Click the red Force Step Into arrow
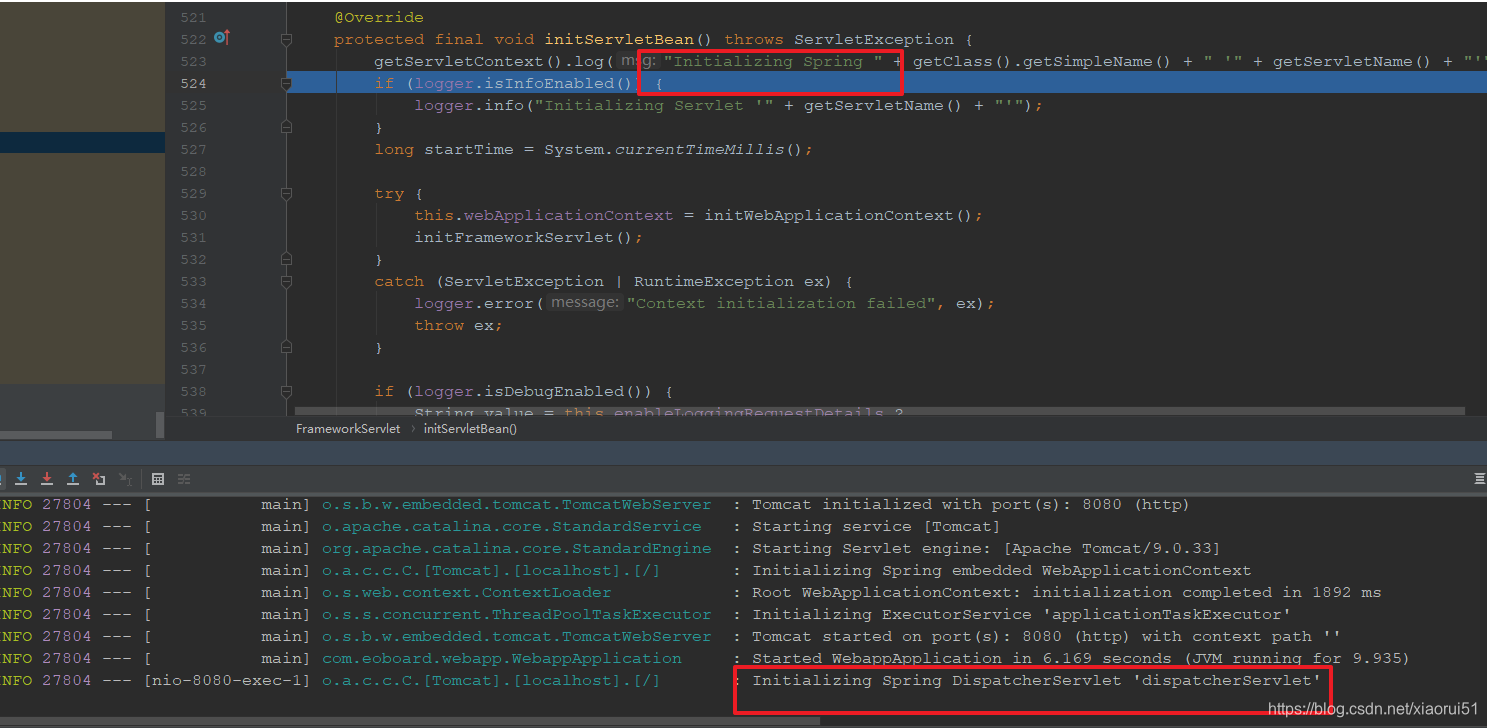 coord(47,479)
